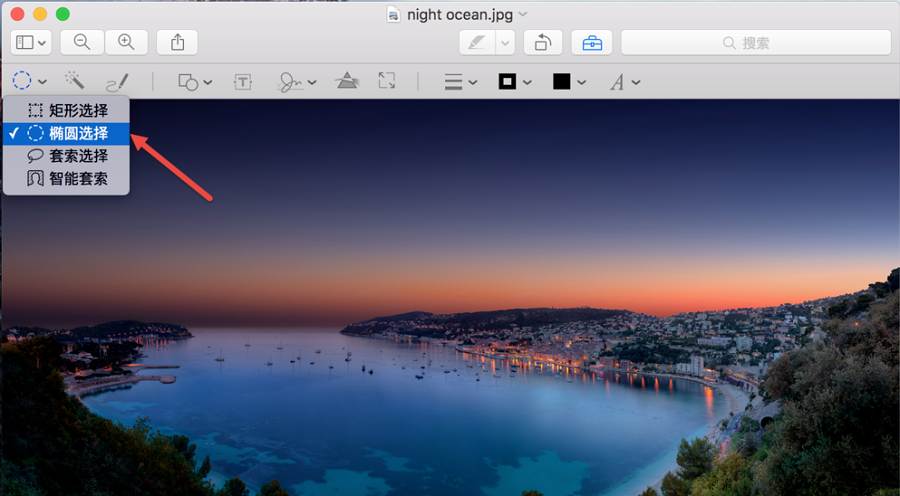This screenshot has height=496, width=900.
Task: Click the line style icon
Action: [x=453, y=82]
